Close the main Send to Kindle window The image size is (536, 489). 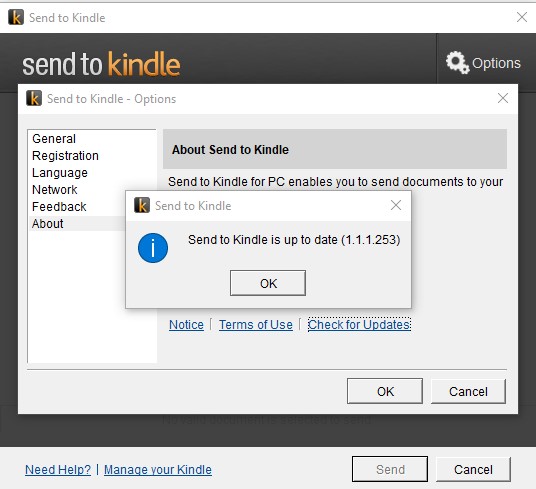522,17
